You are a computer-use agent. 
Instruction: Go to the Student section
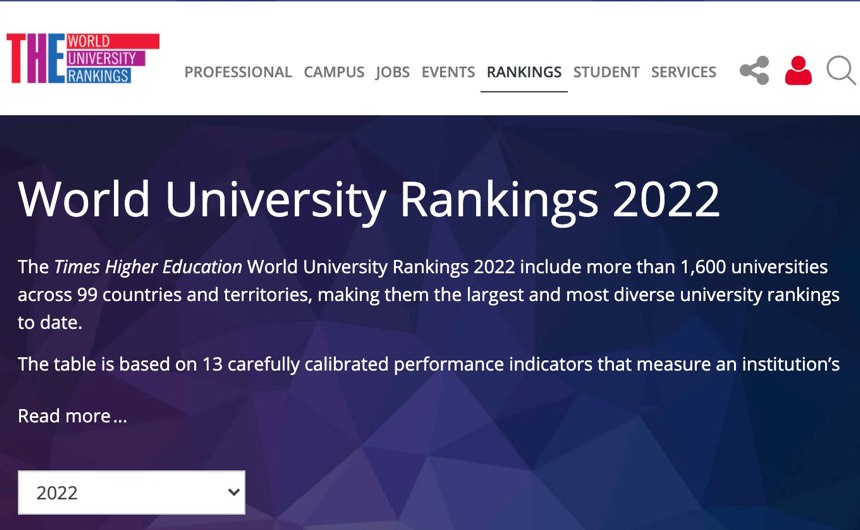click(x=606, y=72)
